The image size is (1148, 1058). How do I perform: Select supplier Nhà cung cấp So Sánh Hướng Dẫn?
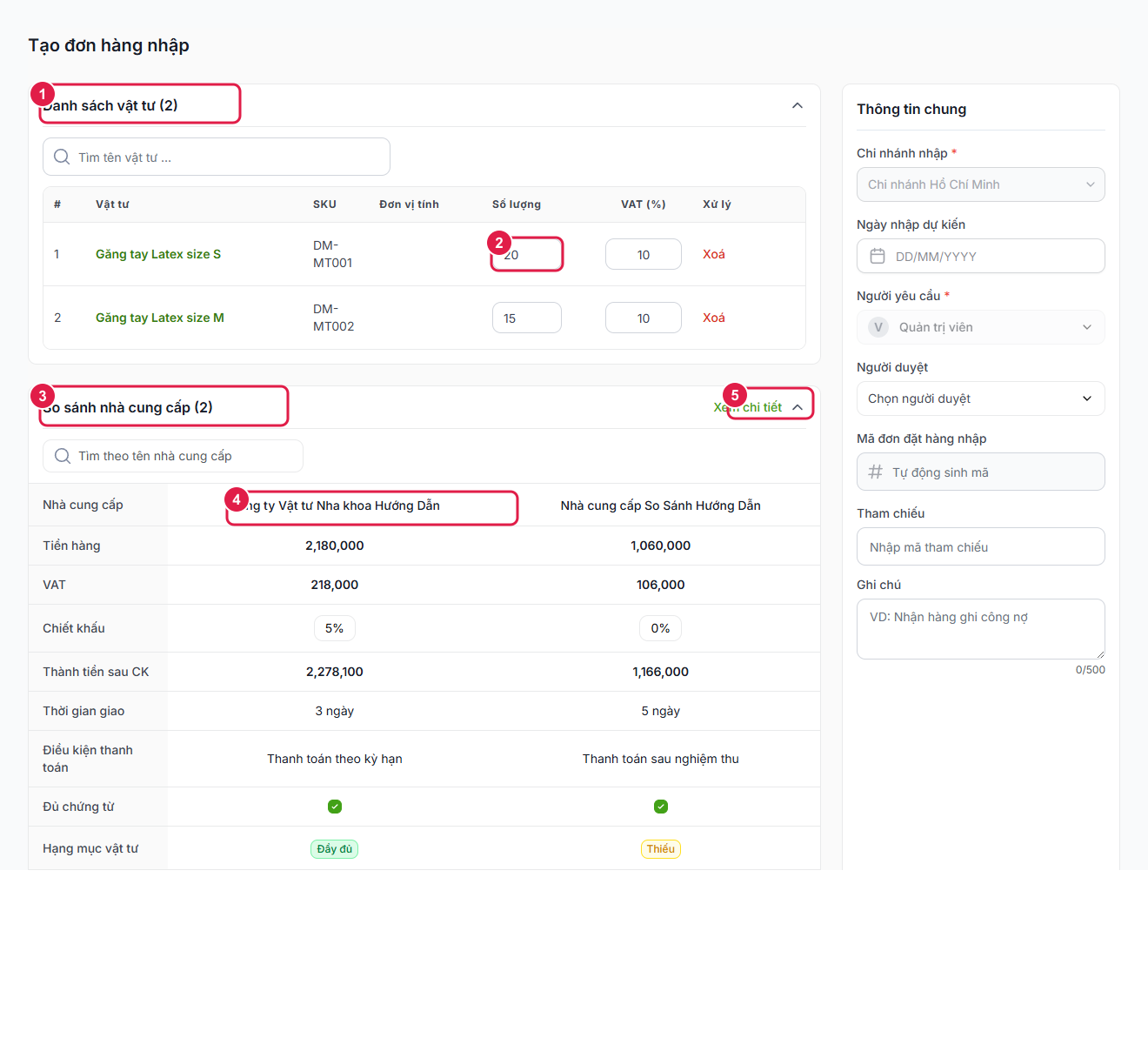(661, 506)
